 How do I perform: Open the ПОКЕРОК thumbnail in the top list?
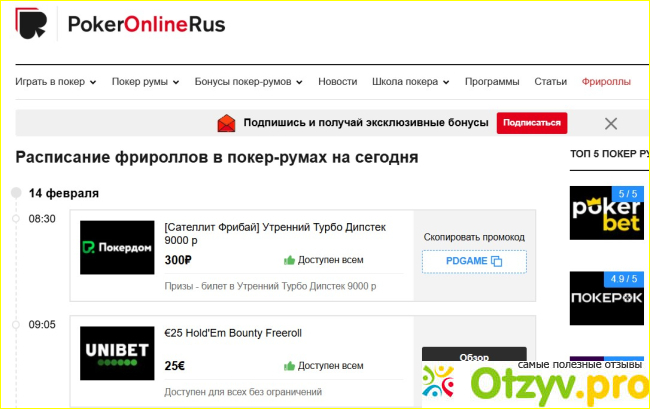[607, 298]
